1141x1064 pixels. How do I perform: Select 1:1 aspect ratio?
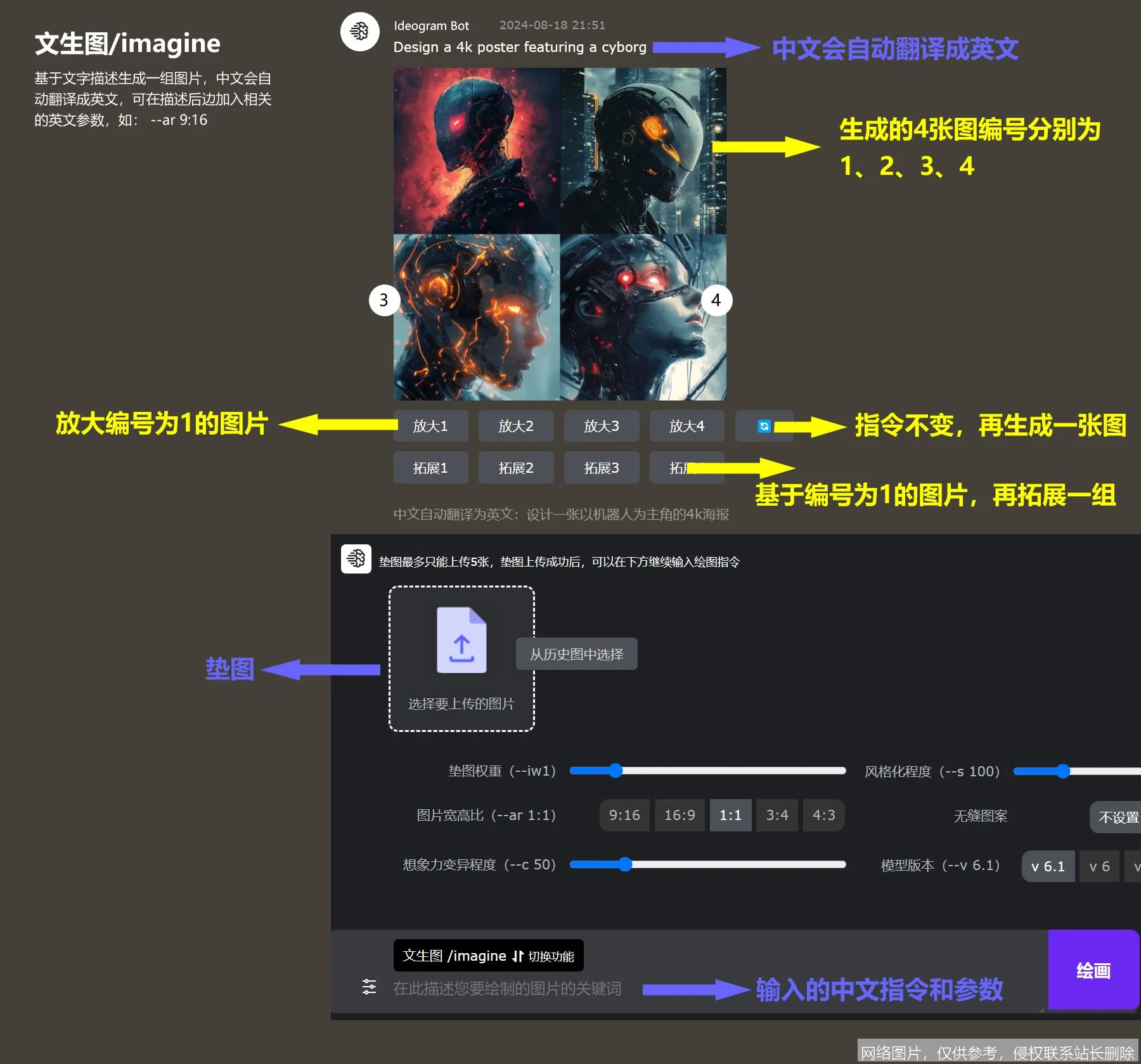[730, 815]
